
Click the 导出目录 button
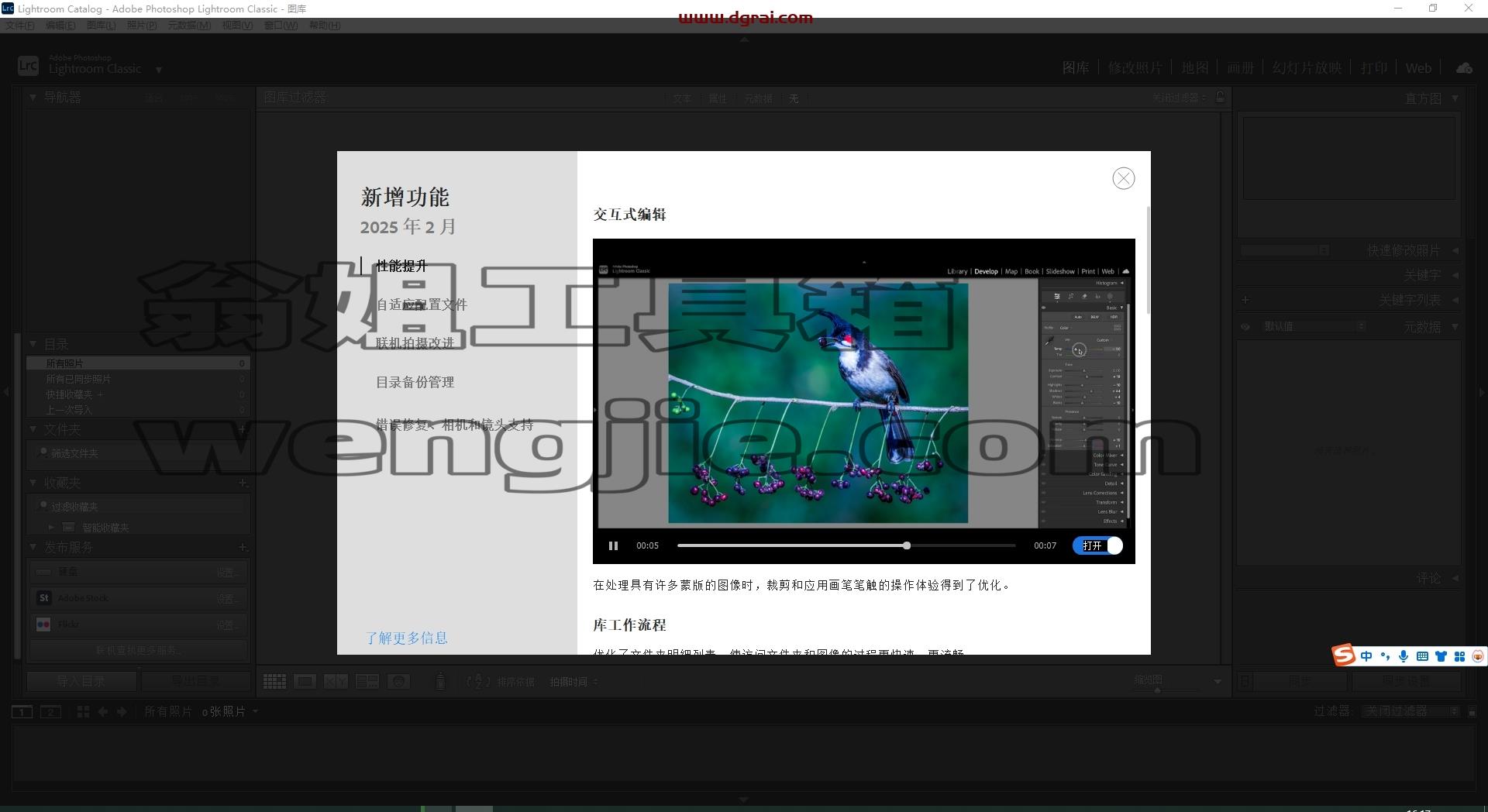195,682
